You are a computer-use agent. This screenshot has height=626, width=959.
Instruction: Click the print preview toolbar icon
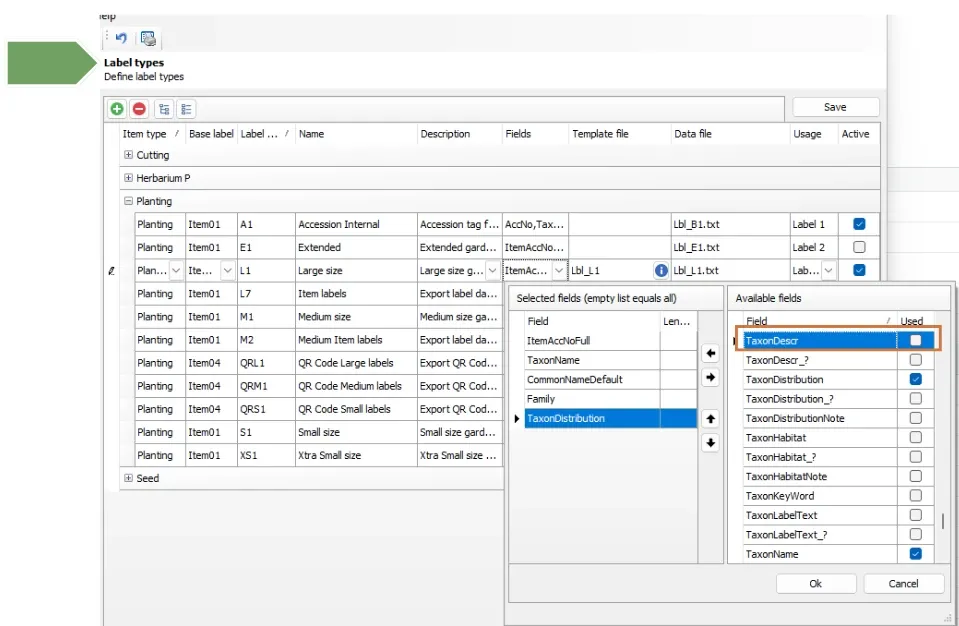coord(148,39)
